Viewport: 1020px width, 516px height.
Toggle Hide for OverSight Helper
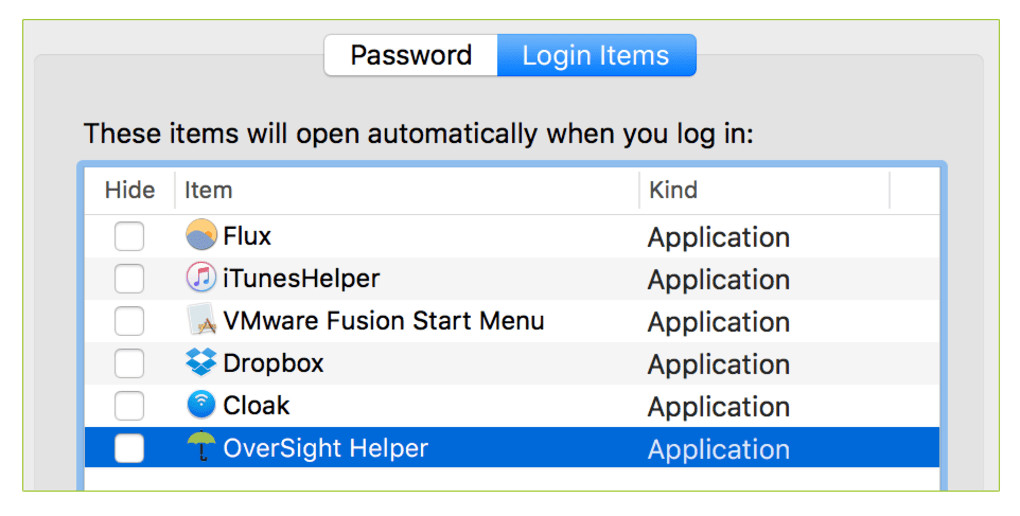[129, 449]
